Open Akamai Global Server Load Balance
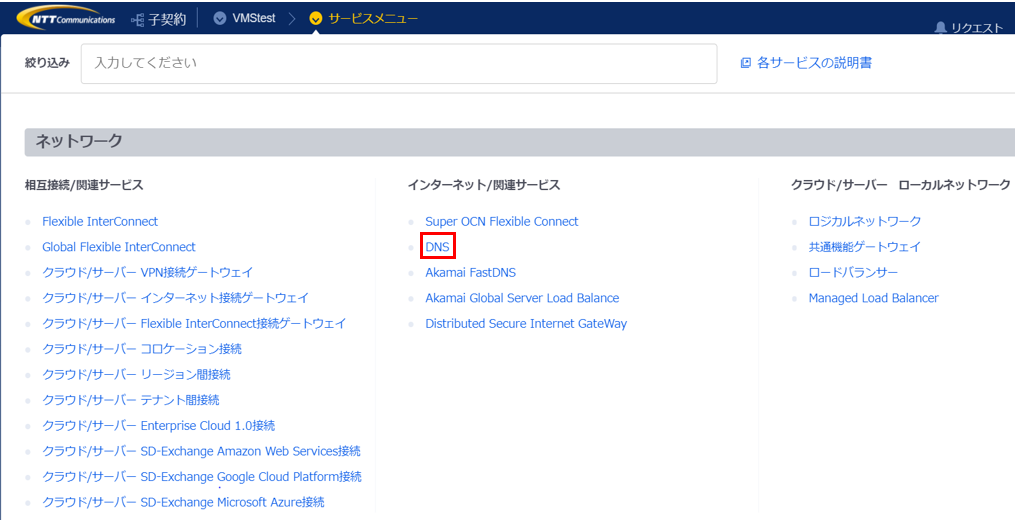1017x520 pixels. tap(522, 298)
